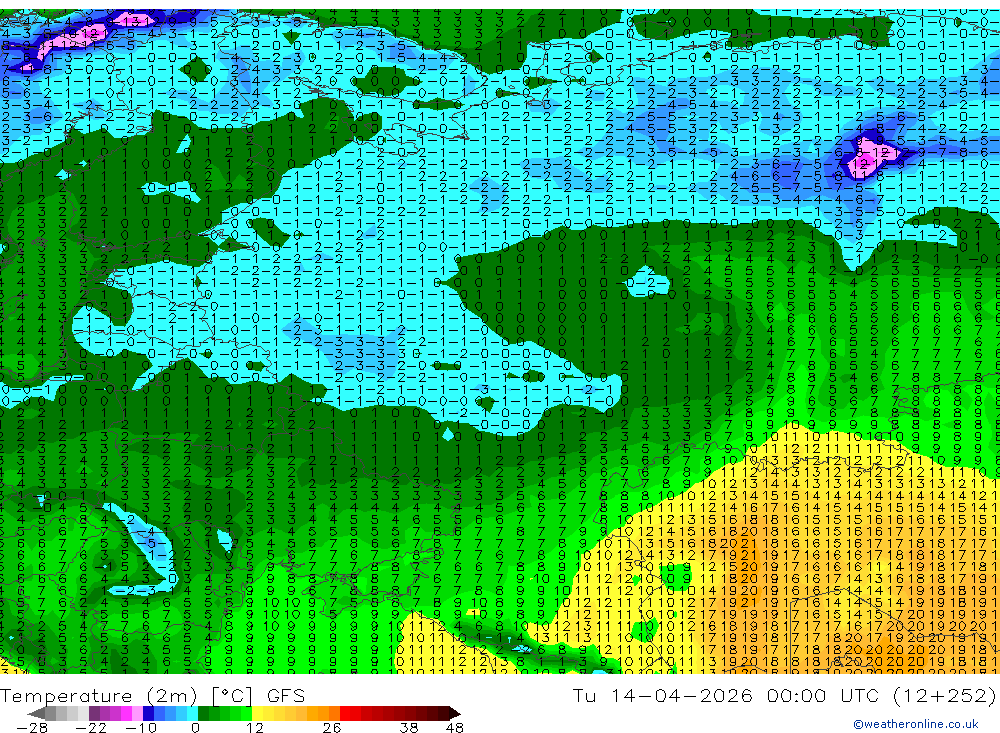This screenshot has width=1000, height=733.
Task: Select the dark blue swatch near -10
Action: click(148, 713)
